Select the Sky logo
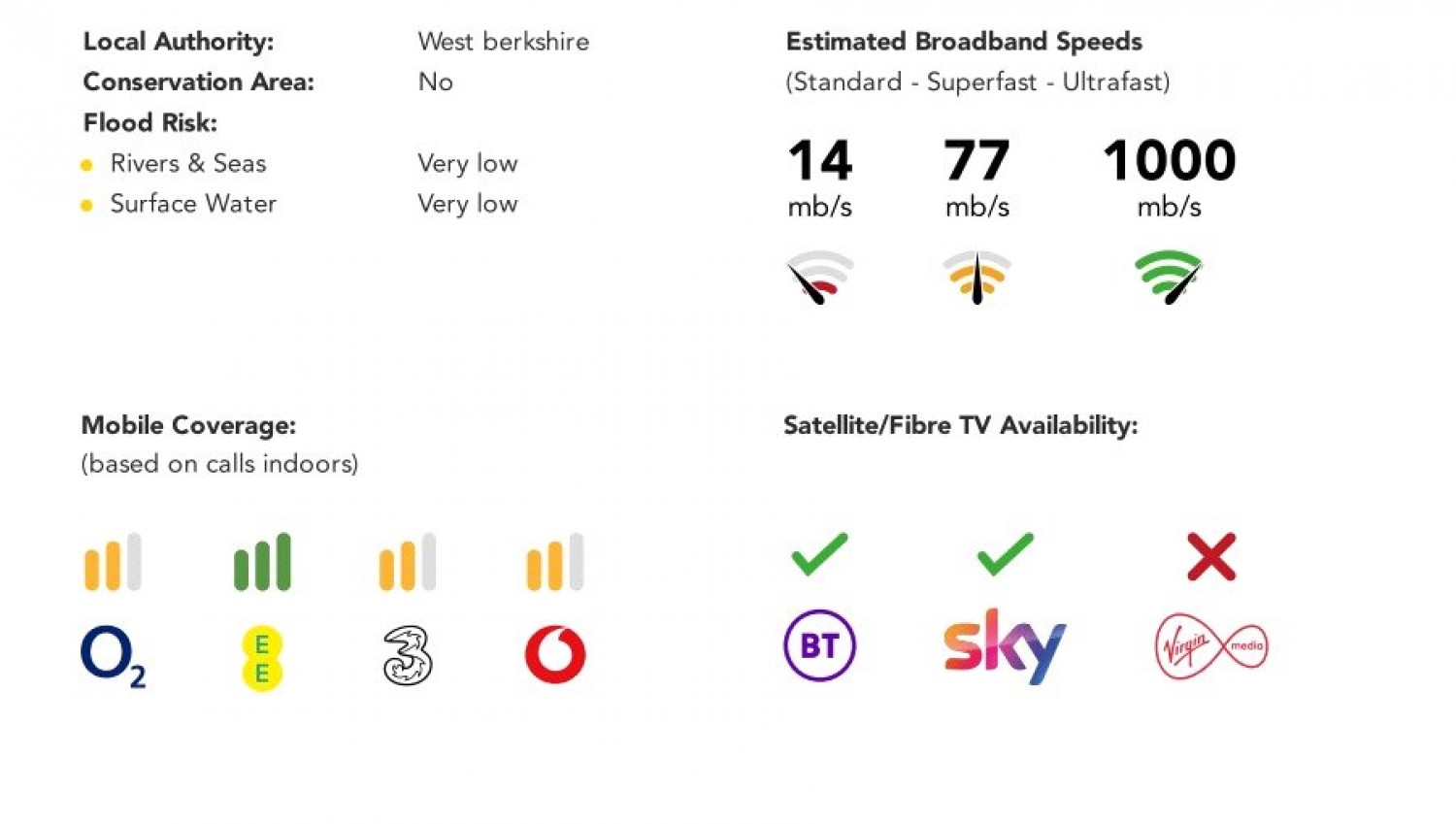 pos(1005,646)
